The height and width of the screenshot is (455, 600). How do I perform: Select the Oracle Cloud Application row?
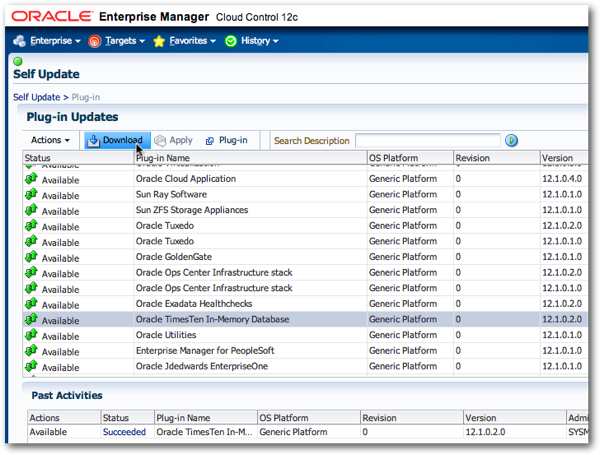305,179
